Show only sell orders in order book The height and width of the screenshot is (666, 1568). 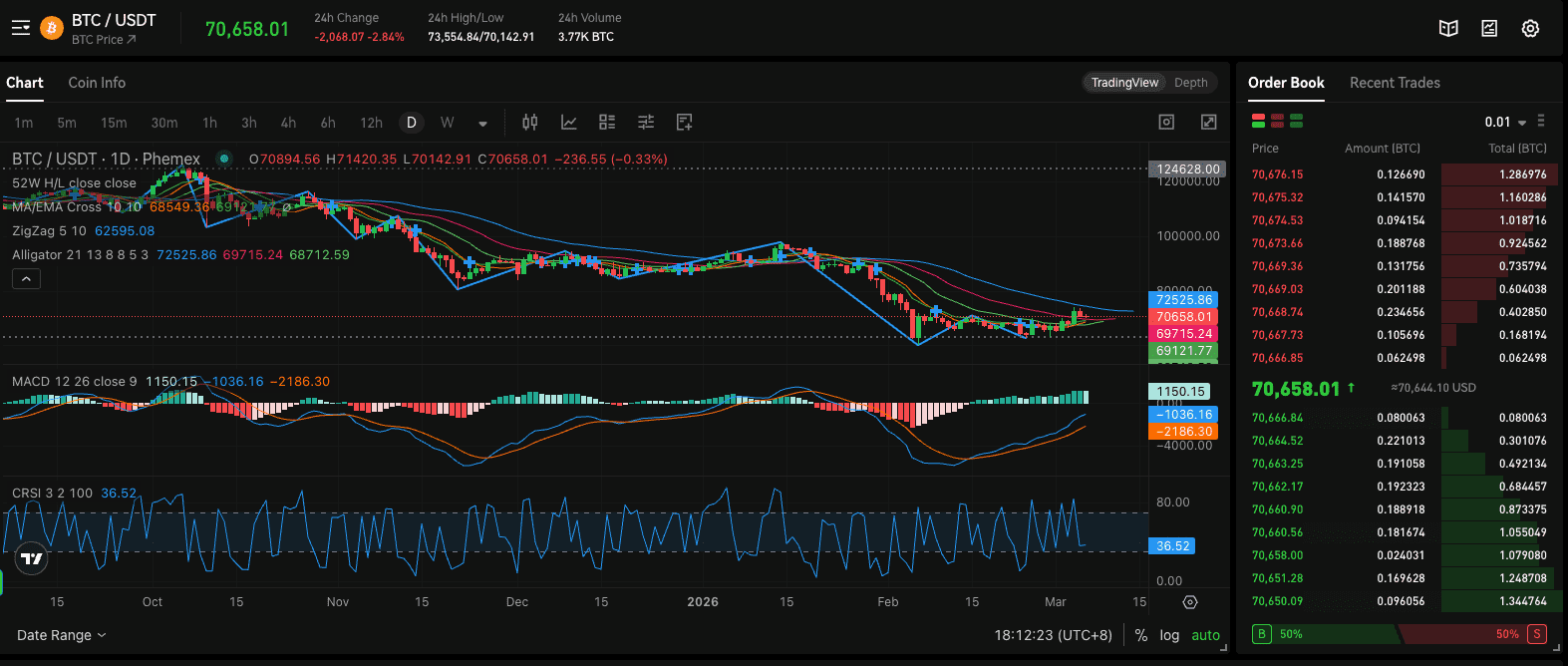point(1277,121)
